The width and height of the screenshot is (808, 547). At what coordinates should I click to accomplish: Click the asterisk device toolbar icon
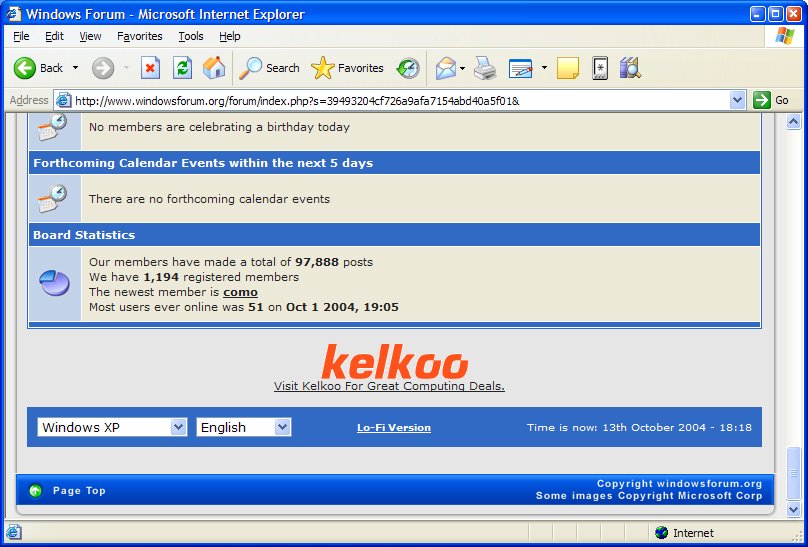600,68
